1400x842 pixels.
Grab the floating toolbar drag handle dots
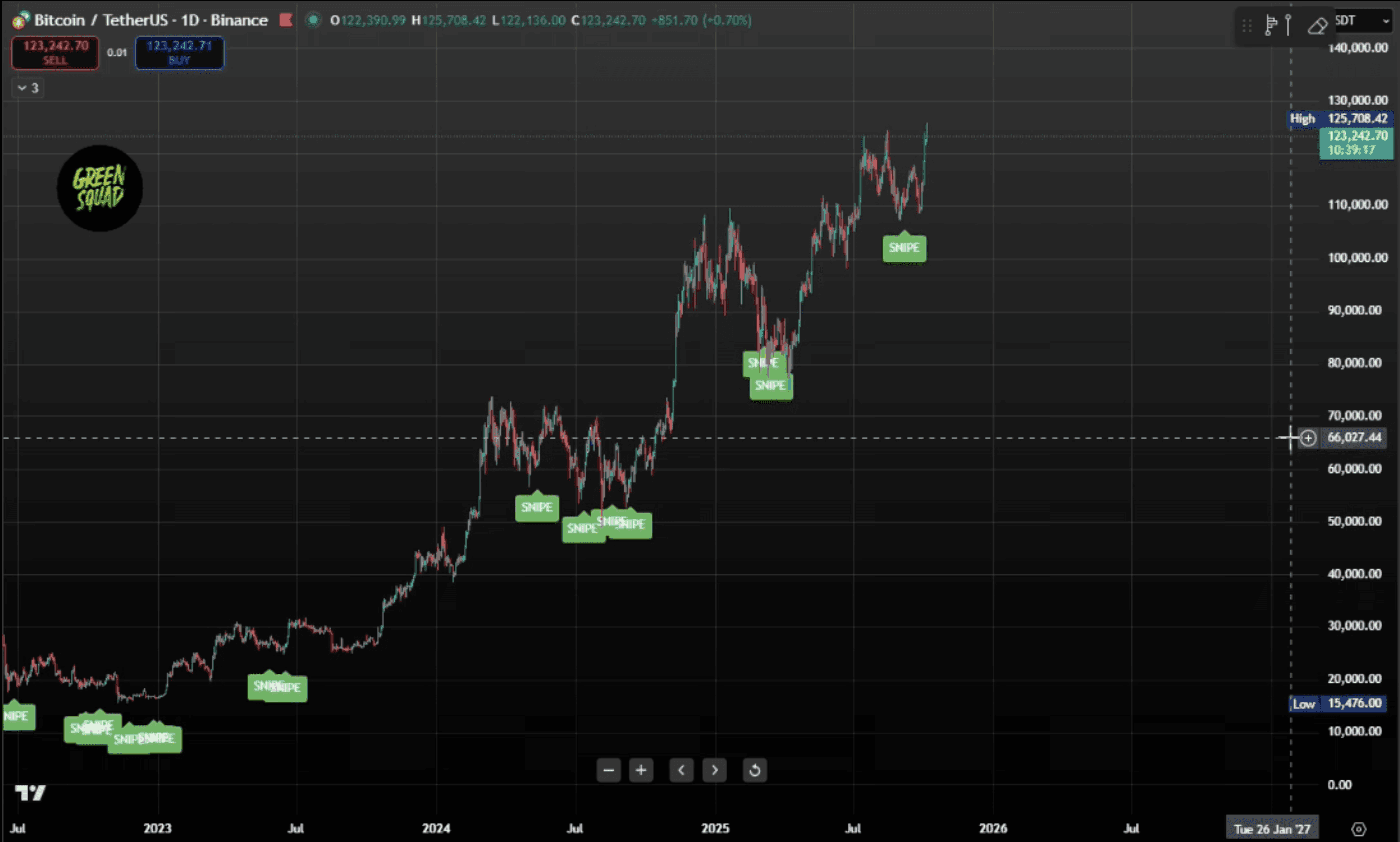(1247, 26)
